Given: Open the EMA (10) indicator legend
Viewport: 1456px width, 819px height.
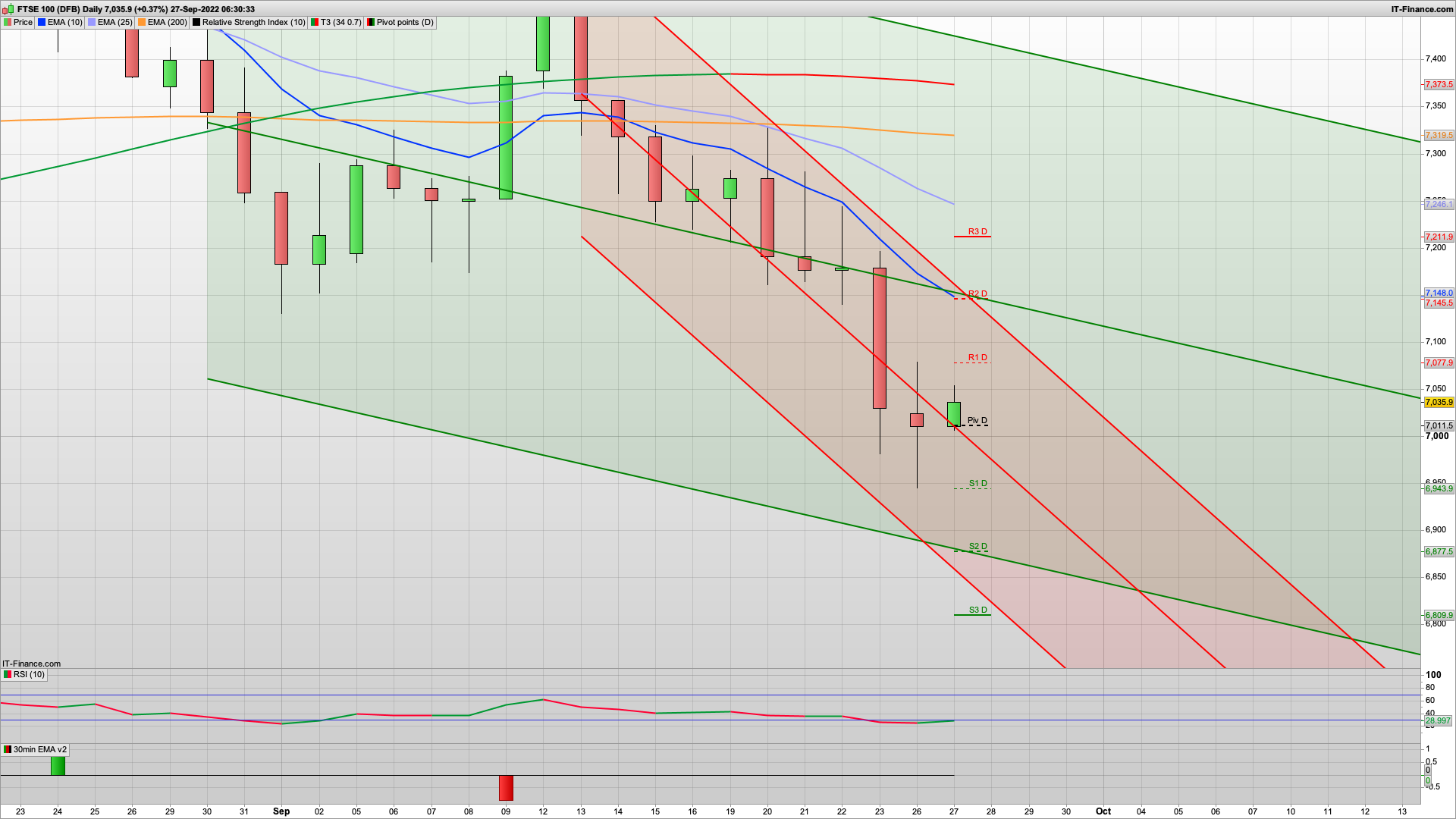Looking at the screenshot, I should point(60,22).
